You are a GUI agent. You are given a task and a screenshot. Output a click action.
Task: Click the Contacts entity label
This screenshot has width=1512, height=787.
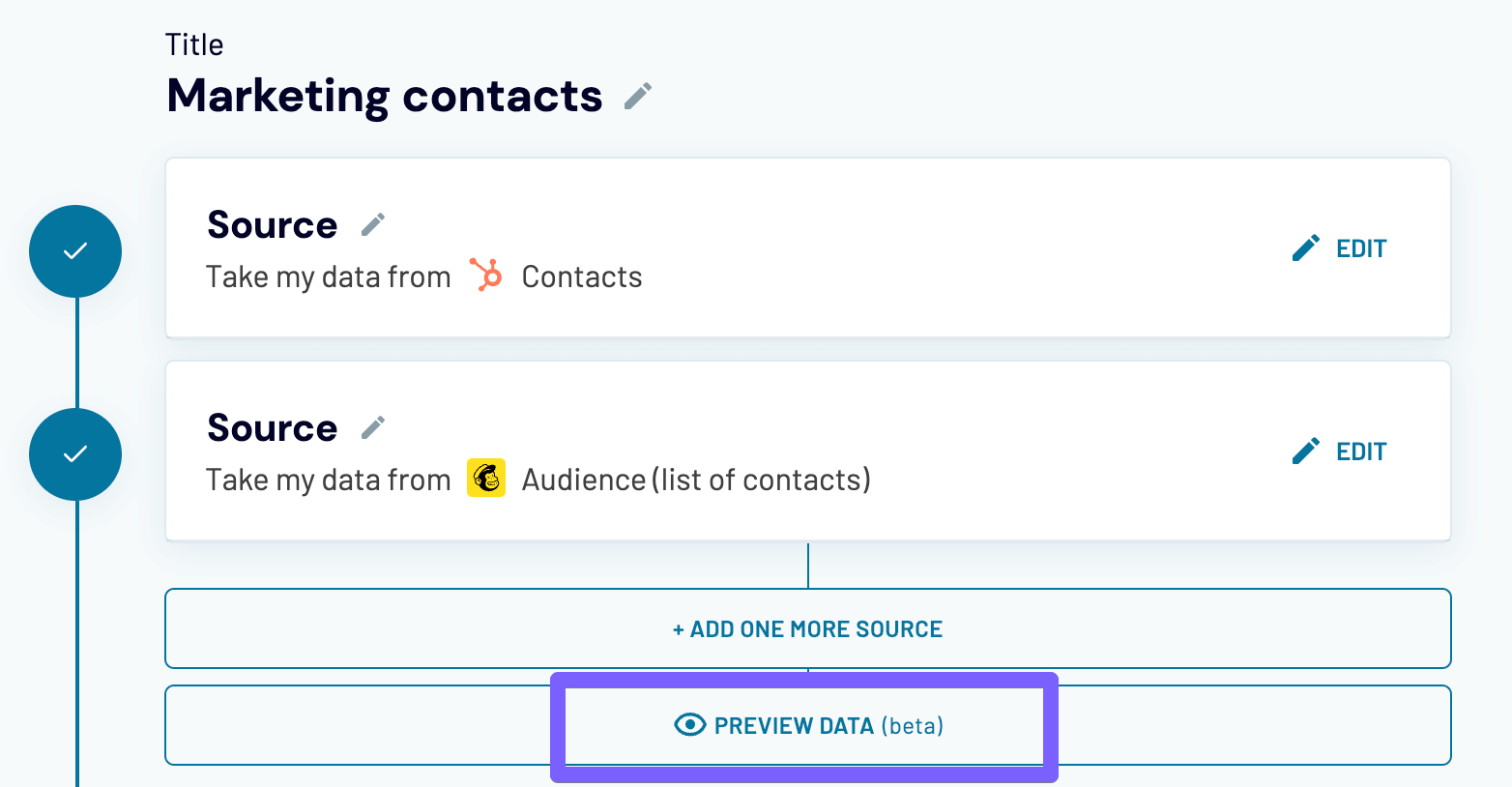[x=582, y=277]
